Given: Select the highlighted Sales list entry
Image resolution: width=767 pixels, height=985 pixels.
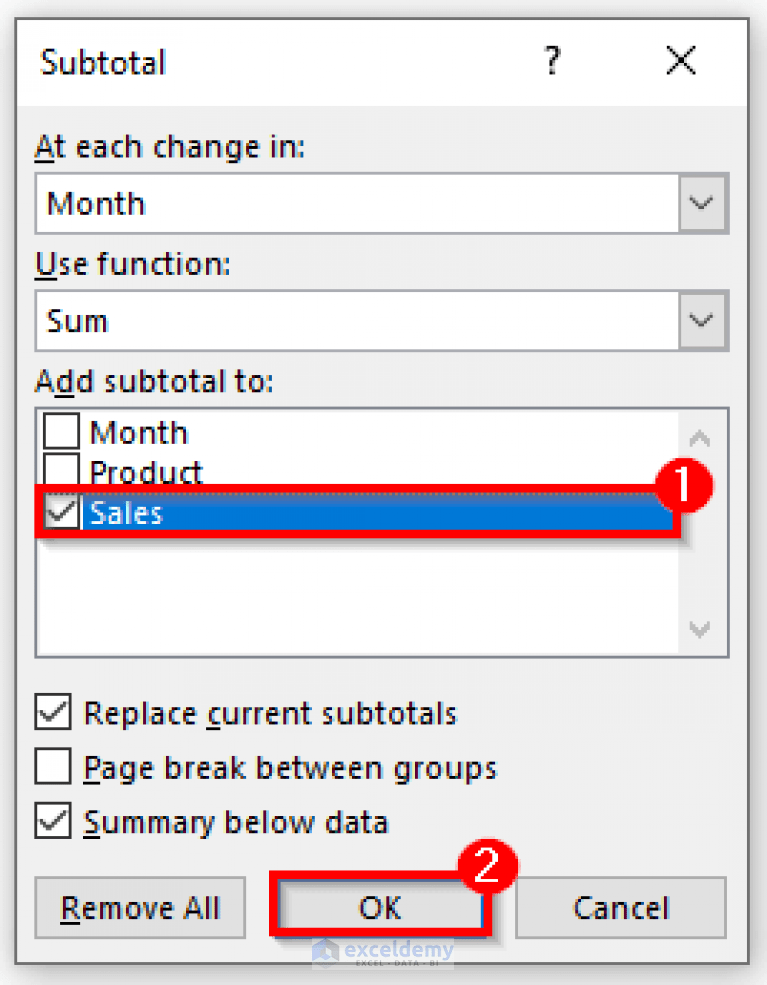Looking at the screenshot, I should pyautogui.click(x=300, y=512).
